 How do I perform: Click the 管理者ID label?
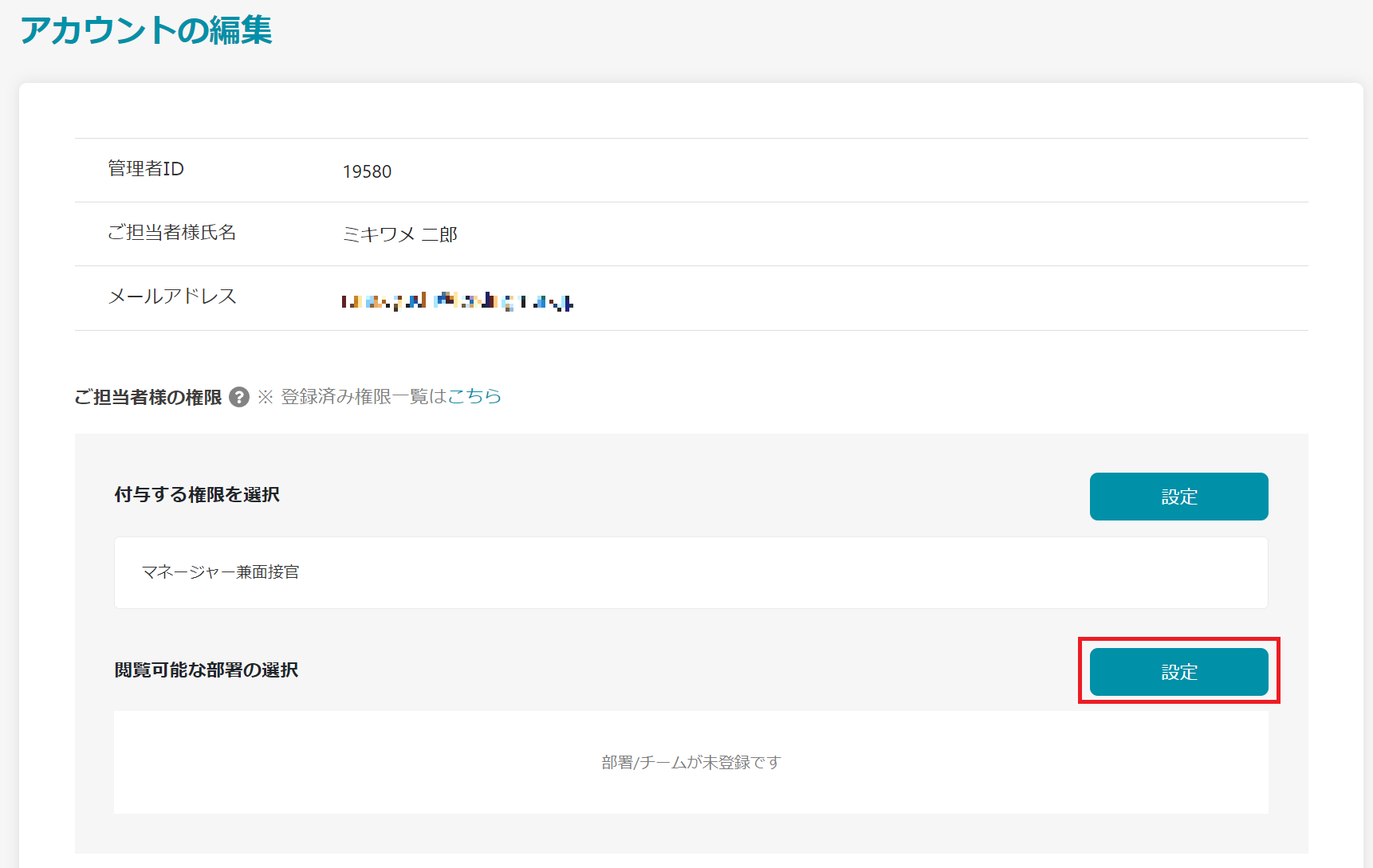coord(145,169)
